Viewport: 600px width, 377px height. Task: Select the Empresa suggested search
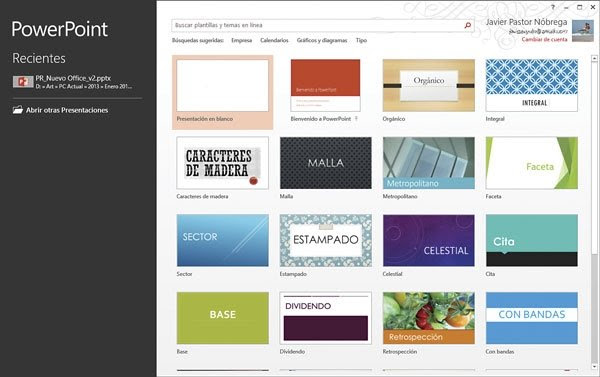tap(241, 40)
